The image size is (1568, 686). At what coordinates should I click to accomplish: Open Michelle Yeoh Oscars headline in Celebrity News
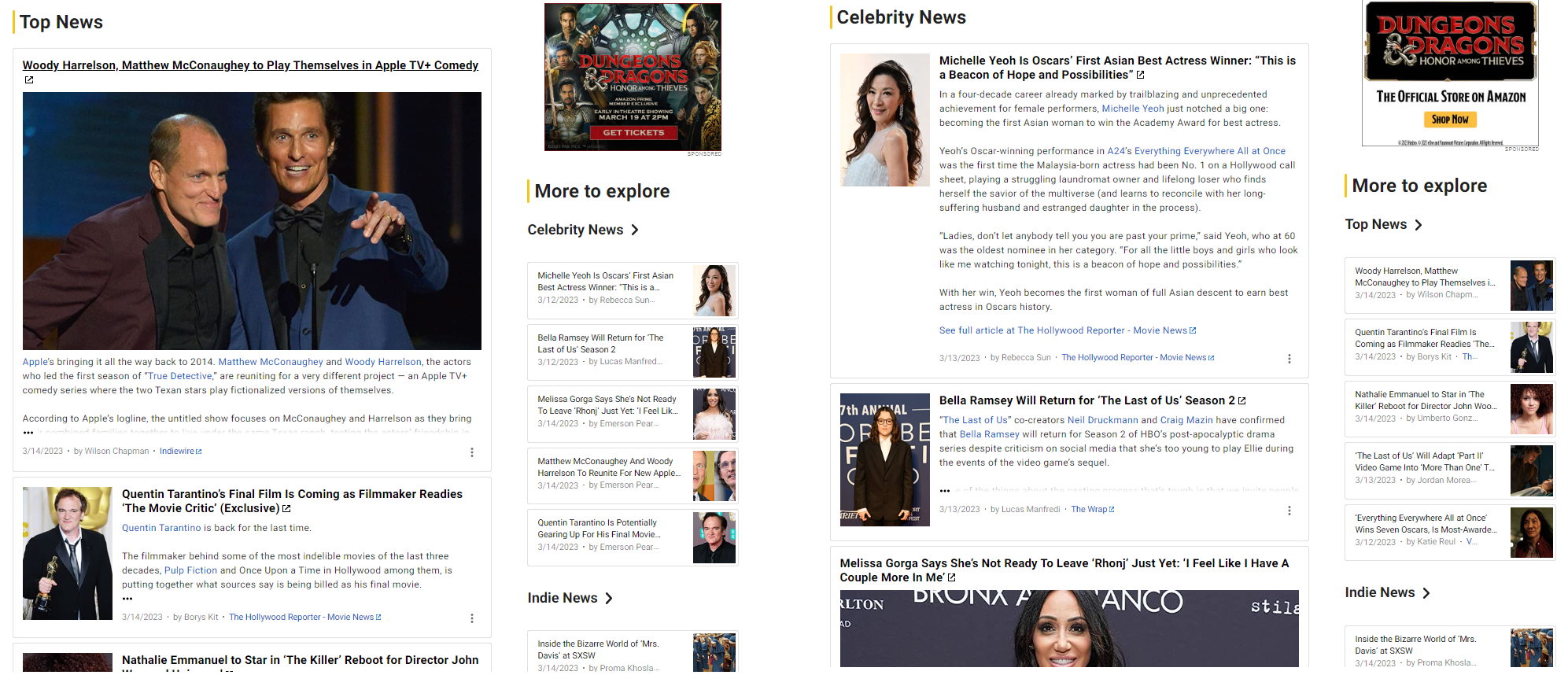[x=1117, y=68]
